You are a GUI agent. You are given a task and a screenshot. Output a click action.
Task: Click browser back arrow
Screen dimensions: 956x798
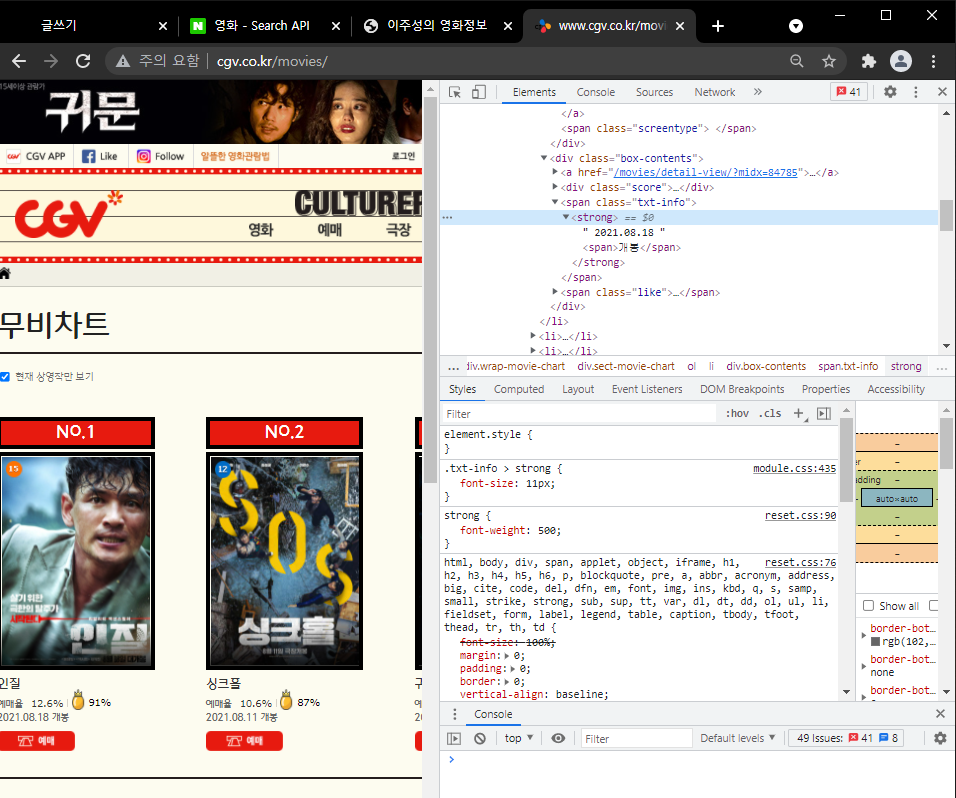click(x=20, y=61)
